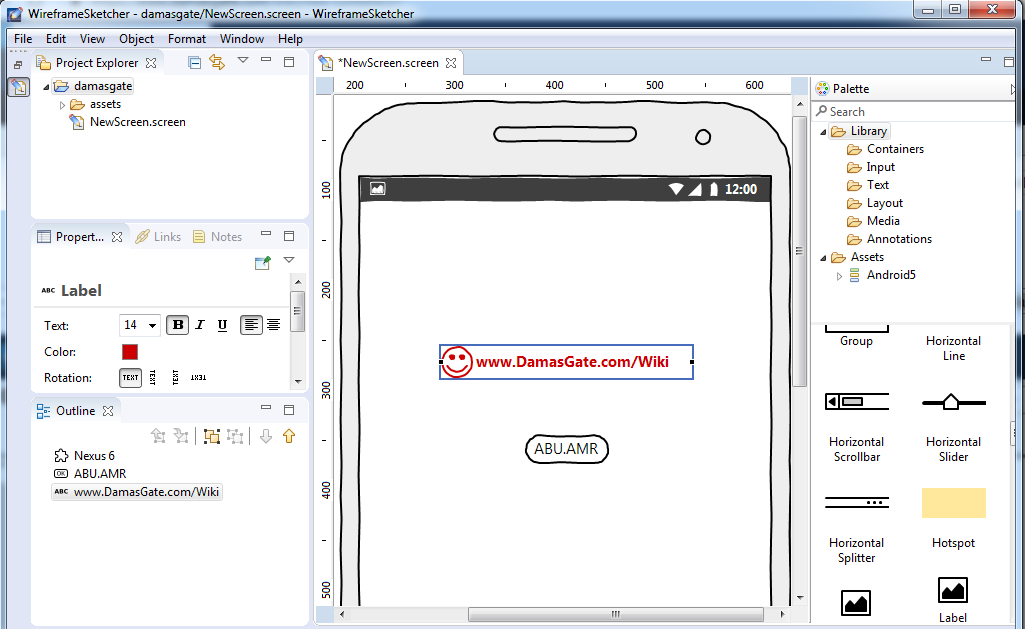Click the Properties panel vertical scrollbar
Screen dimensions: 1025x629
[298, 312]
